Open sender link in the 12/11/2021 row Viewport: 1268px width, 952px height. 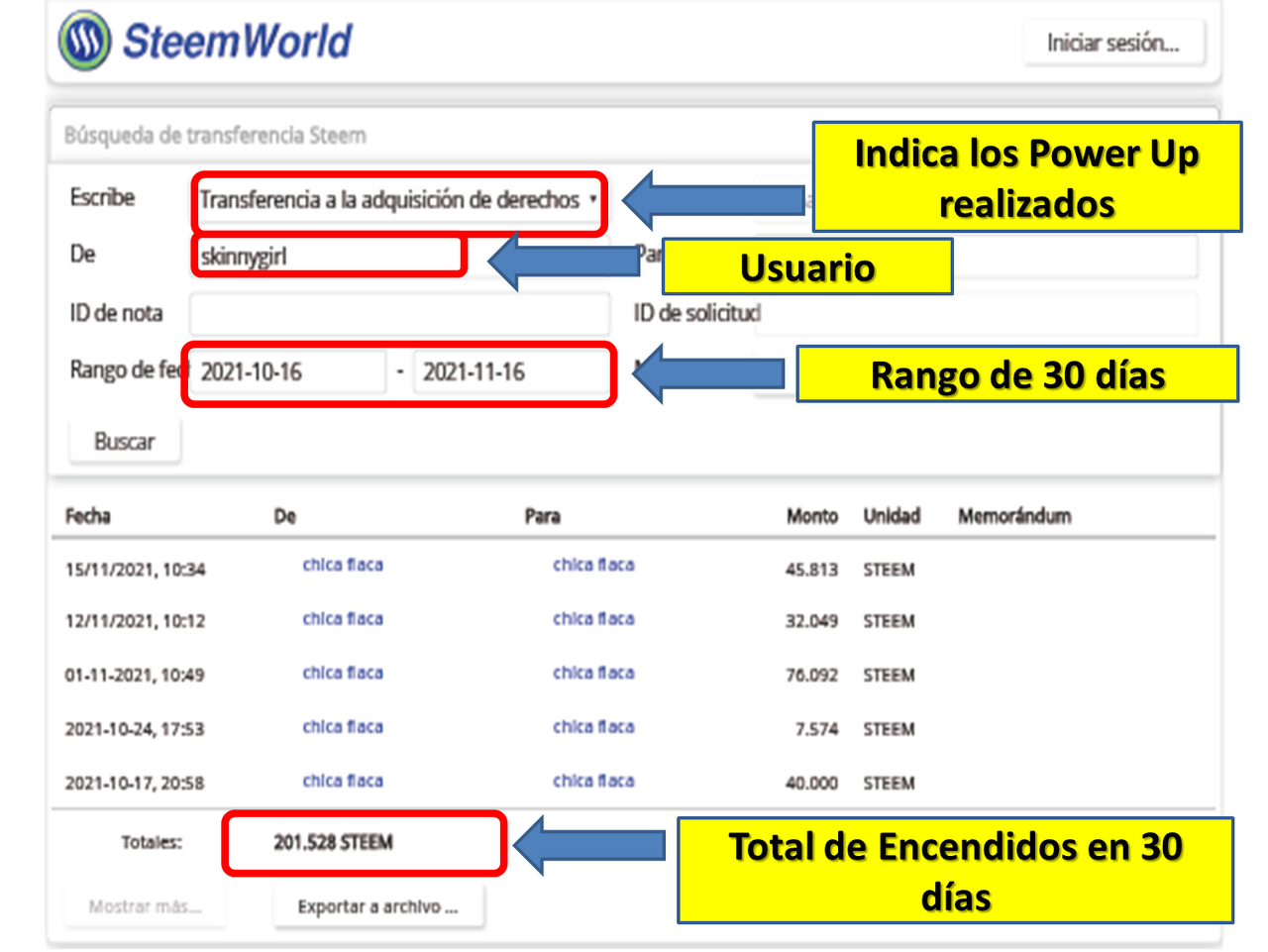click(x=343, y=619)
